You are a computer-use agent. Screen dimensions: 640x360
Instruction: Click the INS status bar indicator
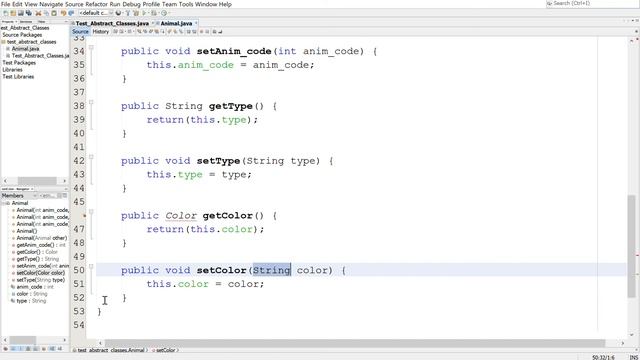[x=633, y=358]
